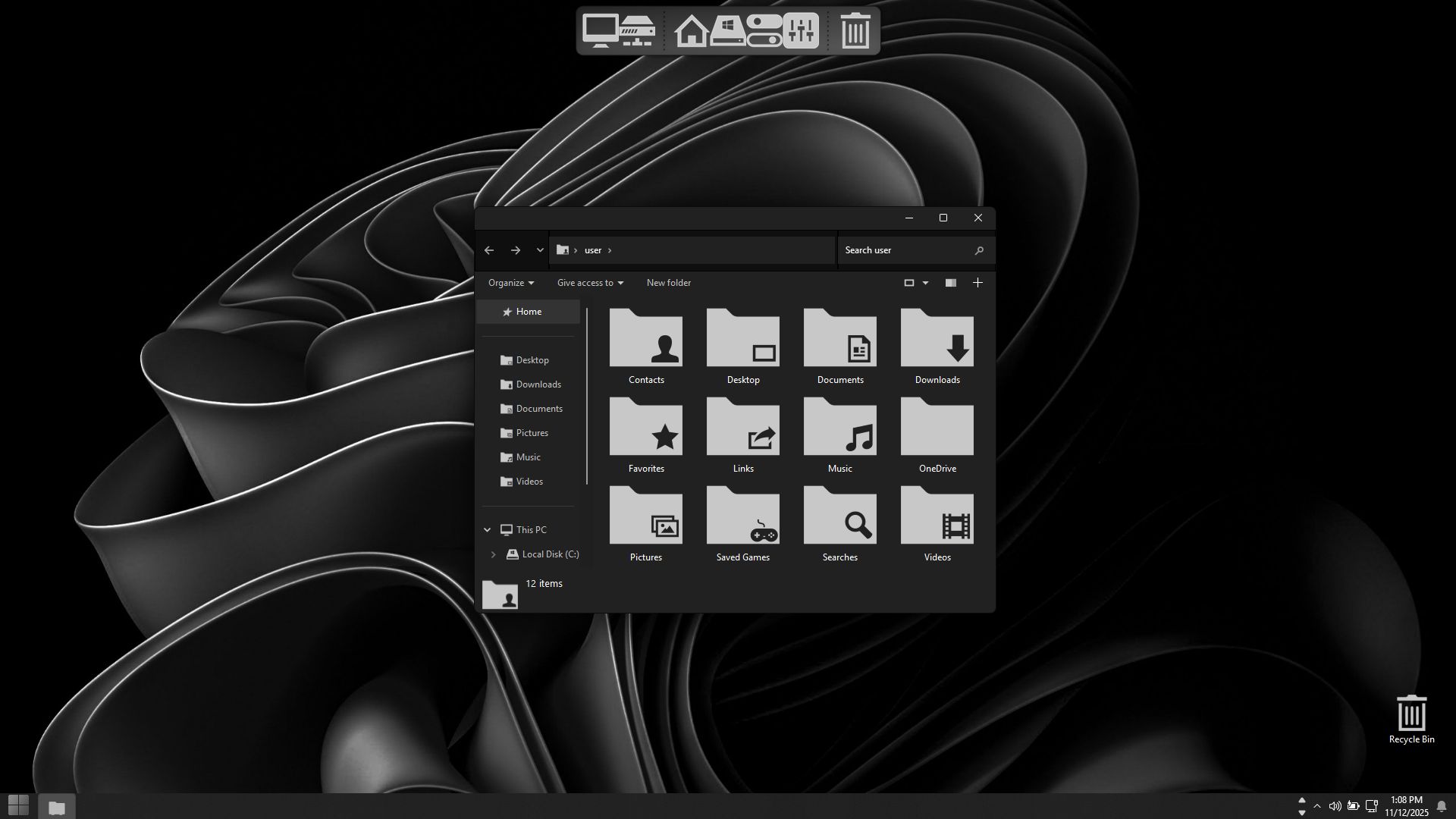
Task: Open This PC monitor icon in dock
Action: tap(600, 30)
